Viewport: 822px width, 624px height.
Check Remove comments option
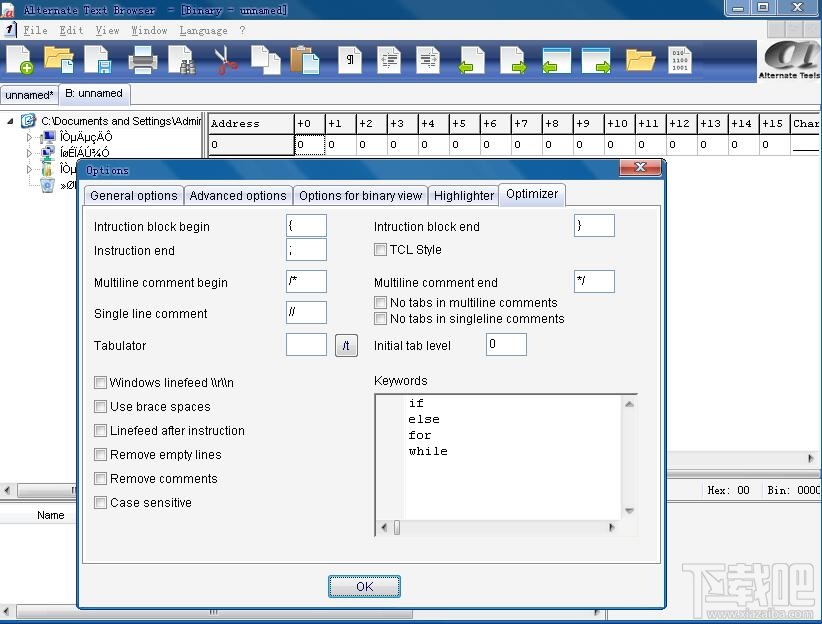coord(100,478)
